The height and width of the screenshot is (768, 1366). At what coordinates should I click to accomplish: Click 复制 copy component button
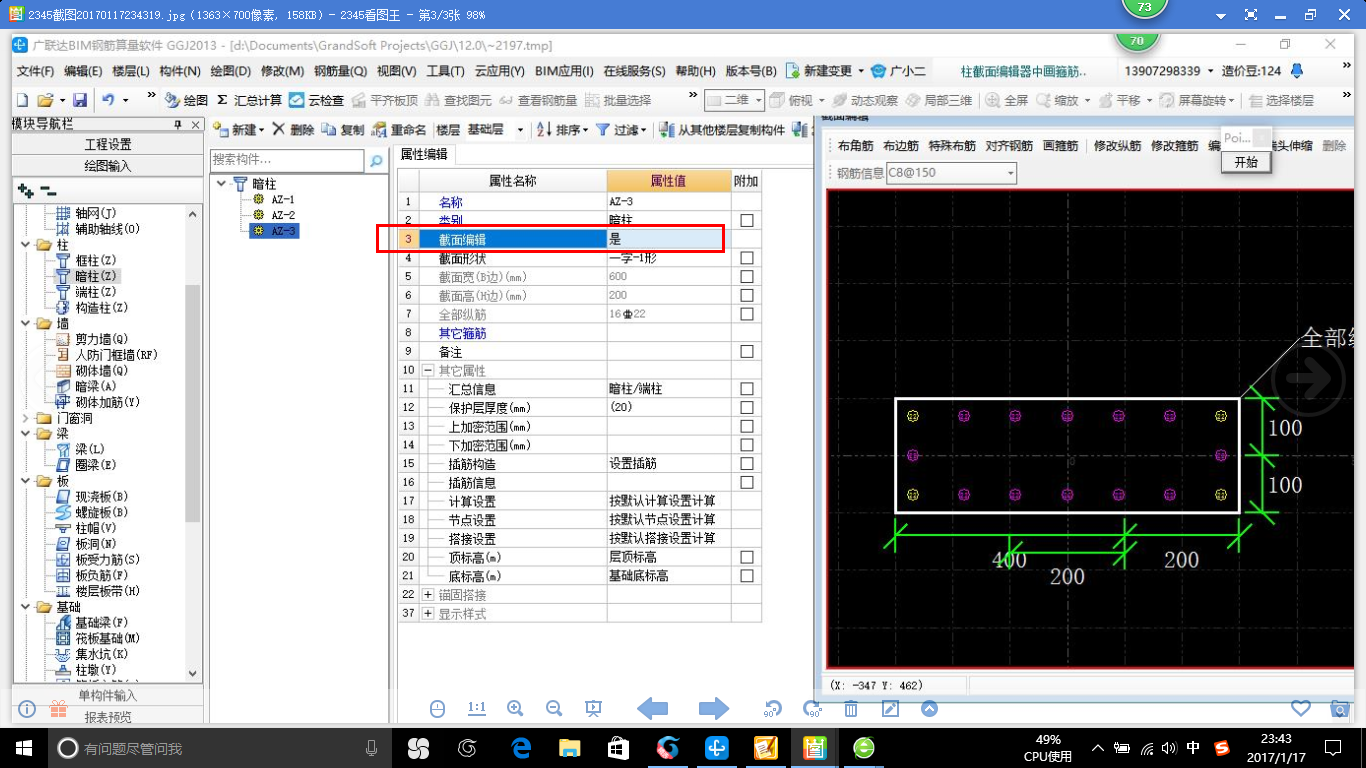tap(343, 130)
